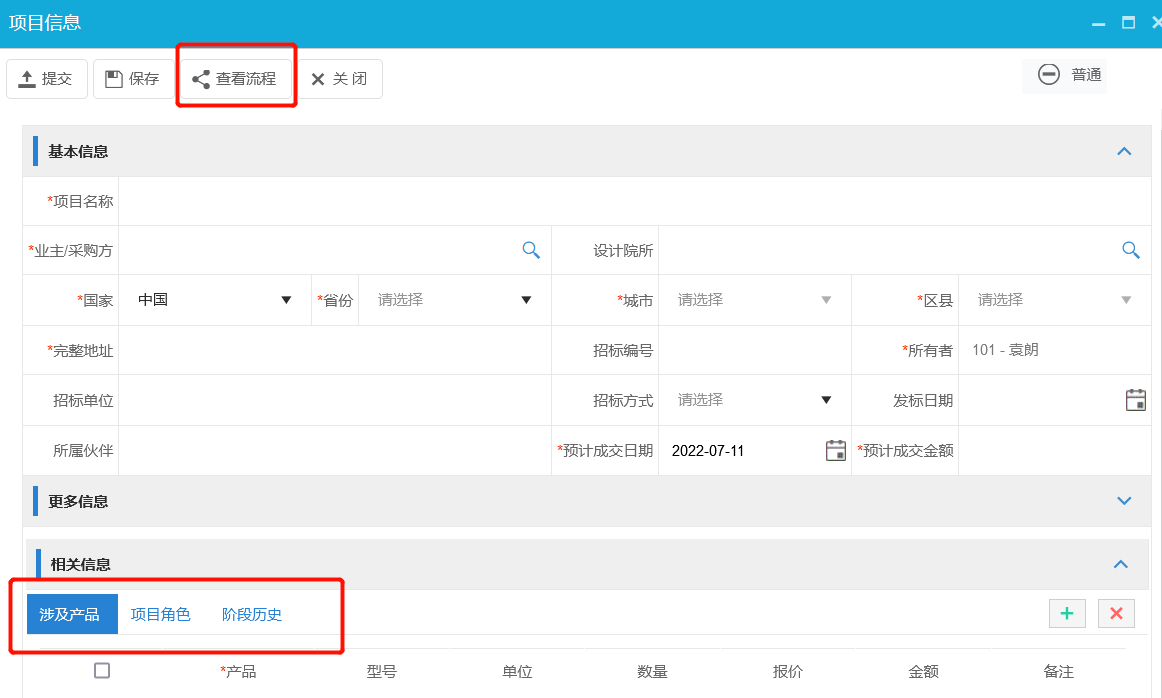This screenshot has width=1162, height=698.
Task: Open the 省份 province dropdown
Action: [454, 300]
